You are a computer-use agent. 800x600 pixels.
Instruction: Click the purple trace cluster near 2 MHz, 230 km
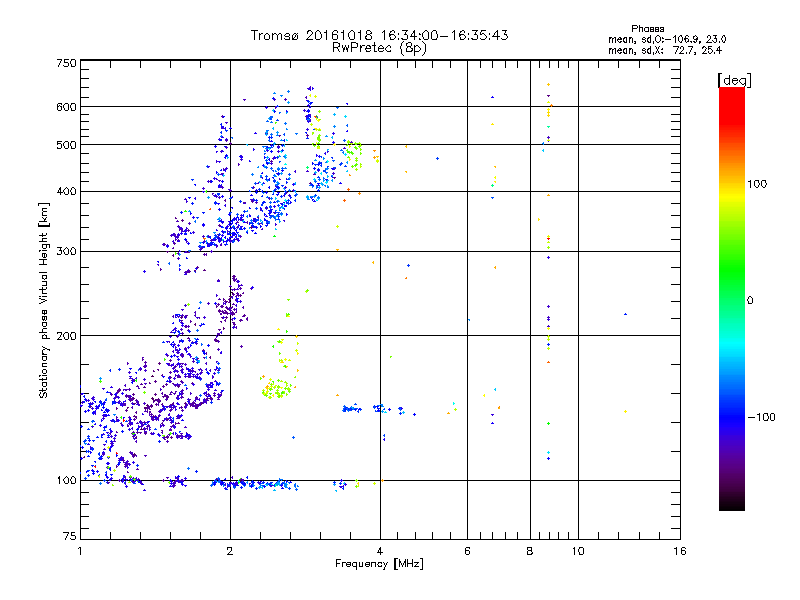(231, 304)
